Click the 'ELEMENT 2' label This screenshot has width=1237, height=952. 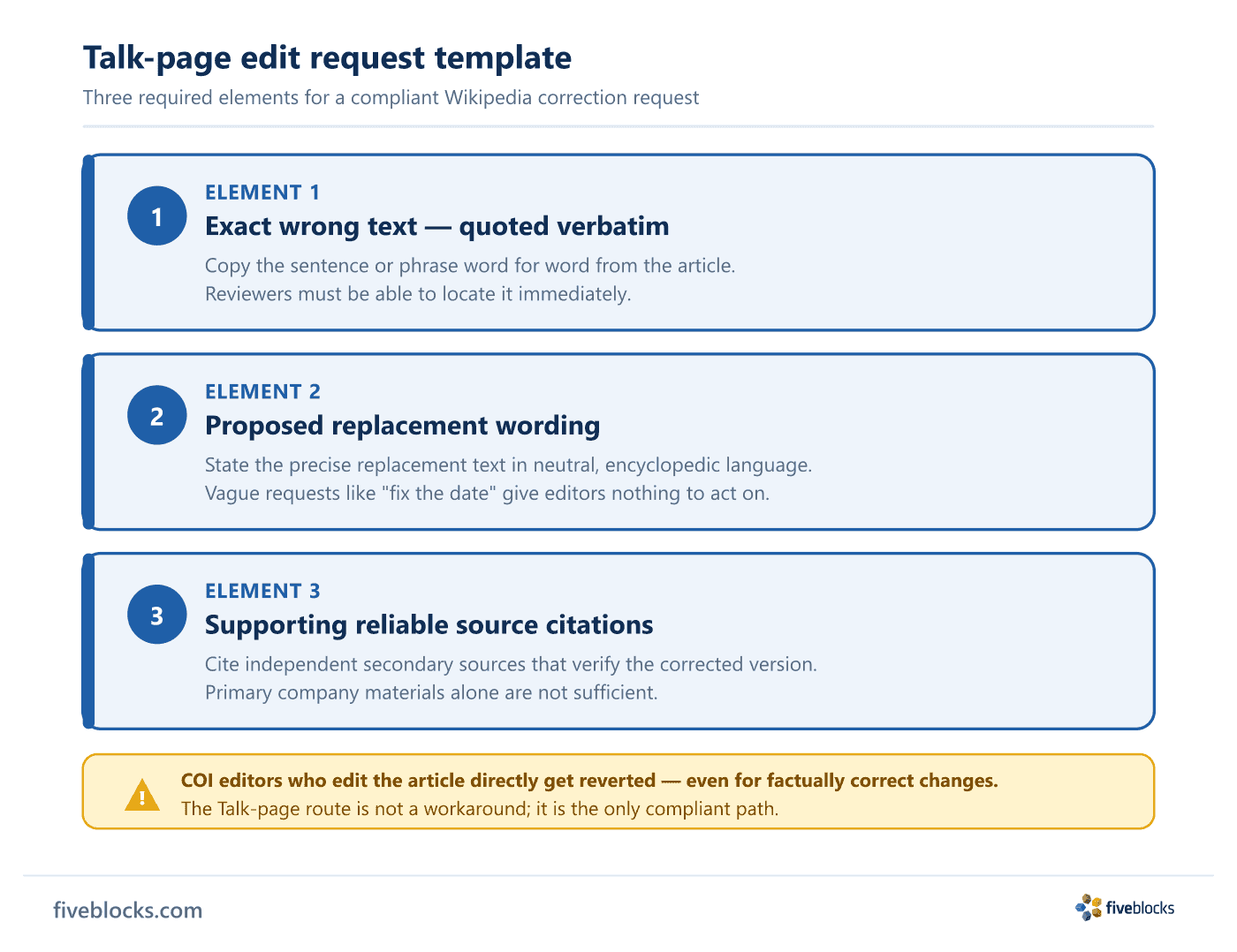pos(262,392)
